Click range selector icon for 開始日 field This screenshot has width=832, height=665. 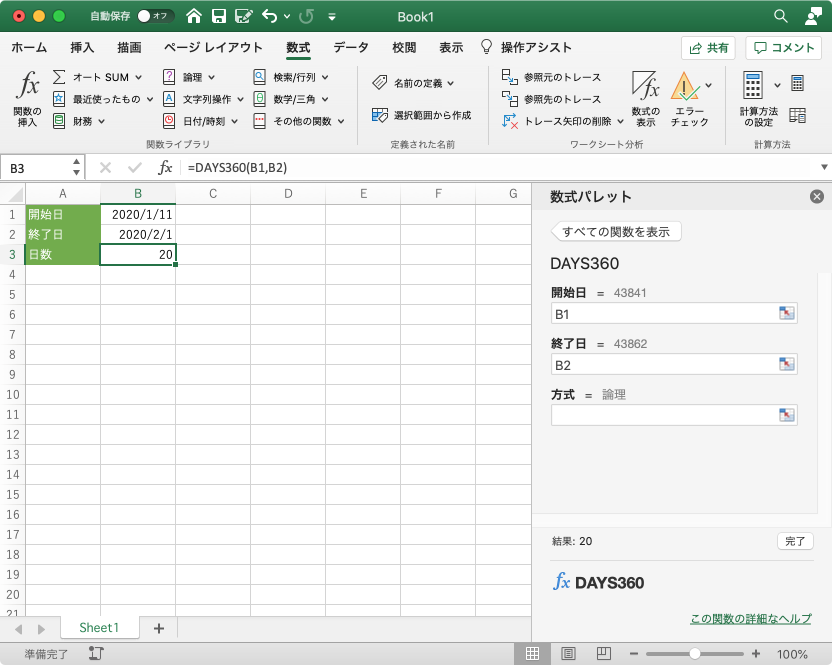786,313
